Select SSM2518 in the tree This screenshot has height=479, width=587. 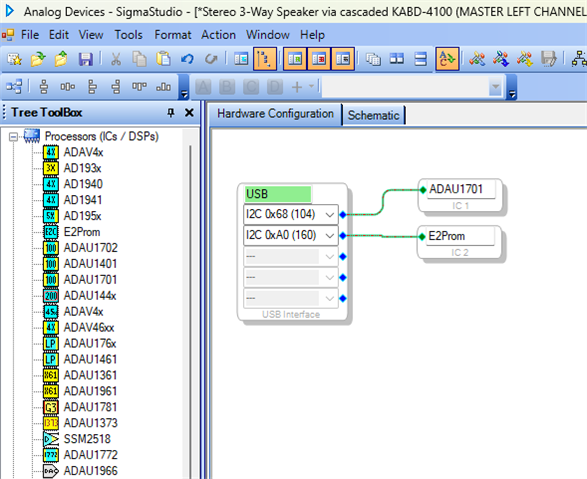(87, 439)
